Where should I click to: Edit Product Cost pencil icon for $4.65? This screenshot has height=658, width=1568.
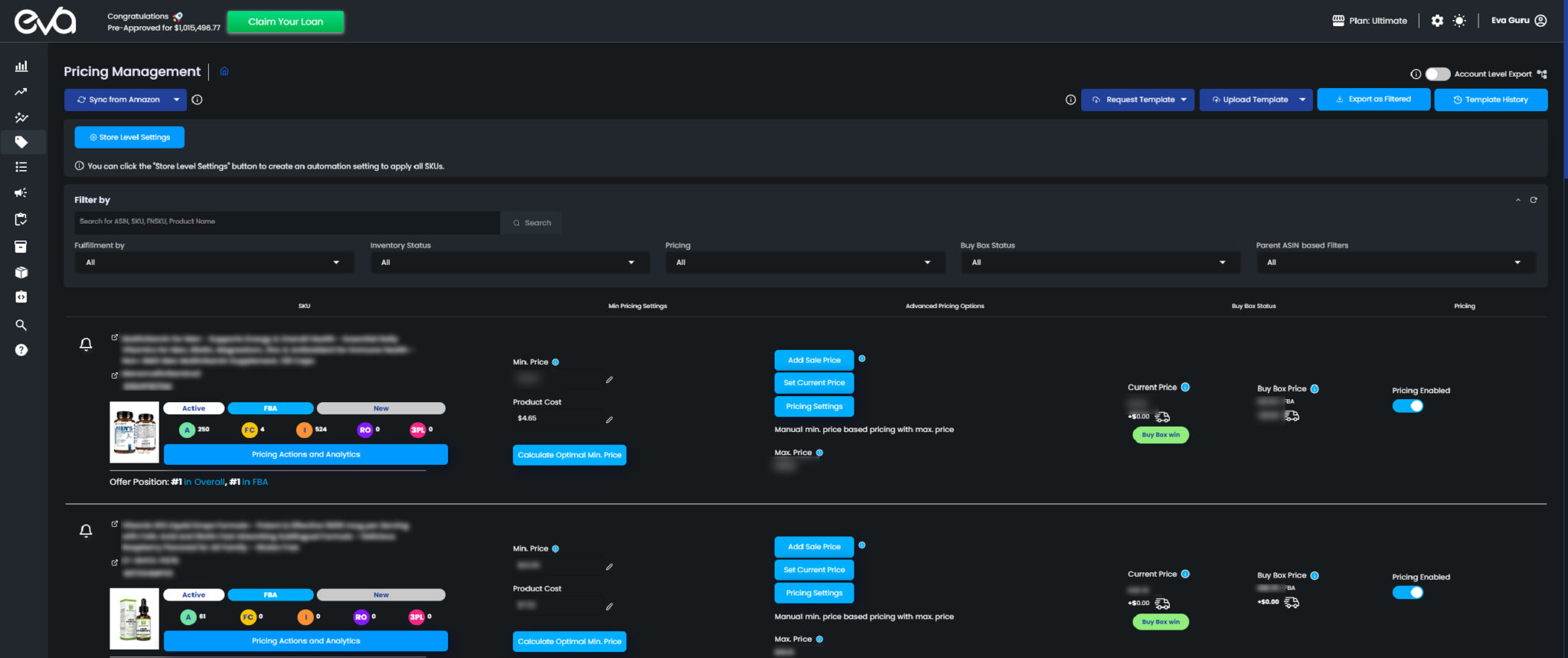tap(609, 420)
